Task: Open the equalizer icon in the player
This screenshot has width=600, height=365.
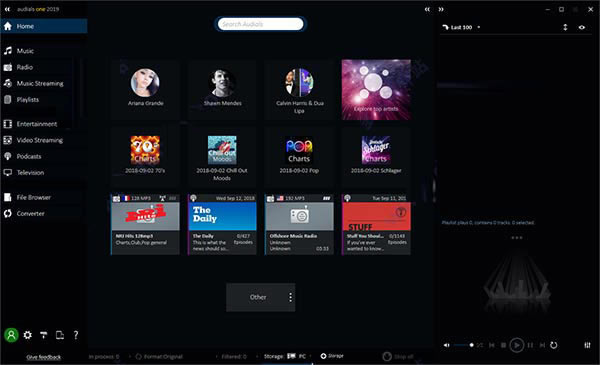Action: coord(587,345)
